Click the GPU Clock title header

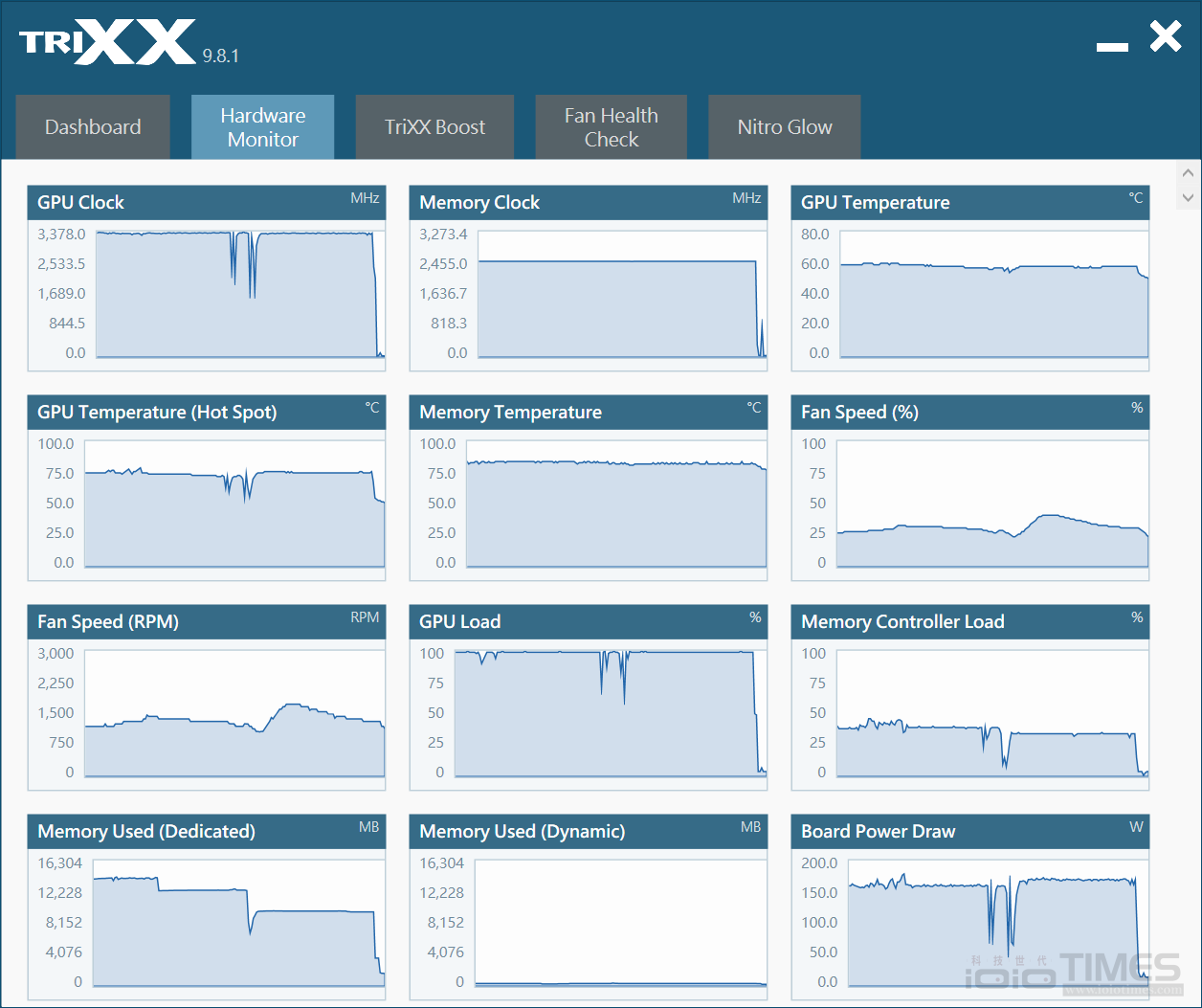tap(206, 203)
